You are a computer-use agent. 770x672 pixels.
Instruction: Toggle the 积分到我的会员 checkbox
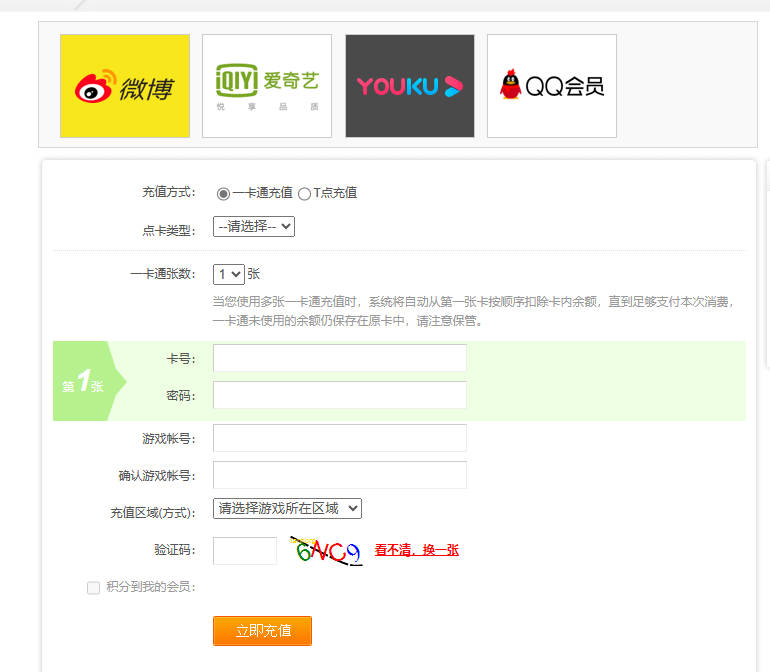pyautogui.click(x=93, y=588)
